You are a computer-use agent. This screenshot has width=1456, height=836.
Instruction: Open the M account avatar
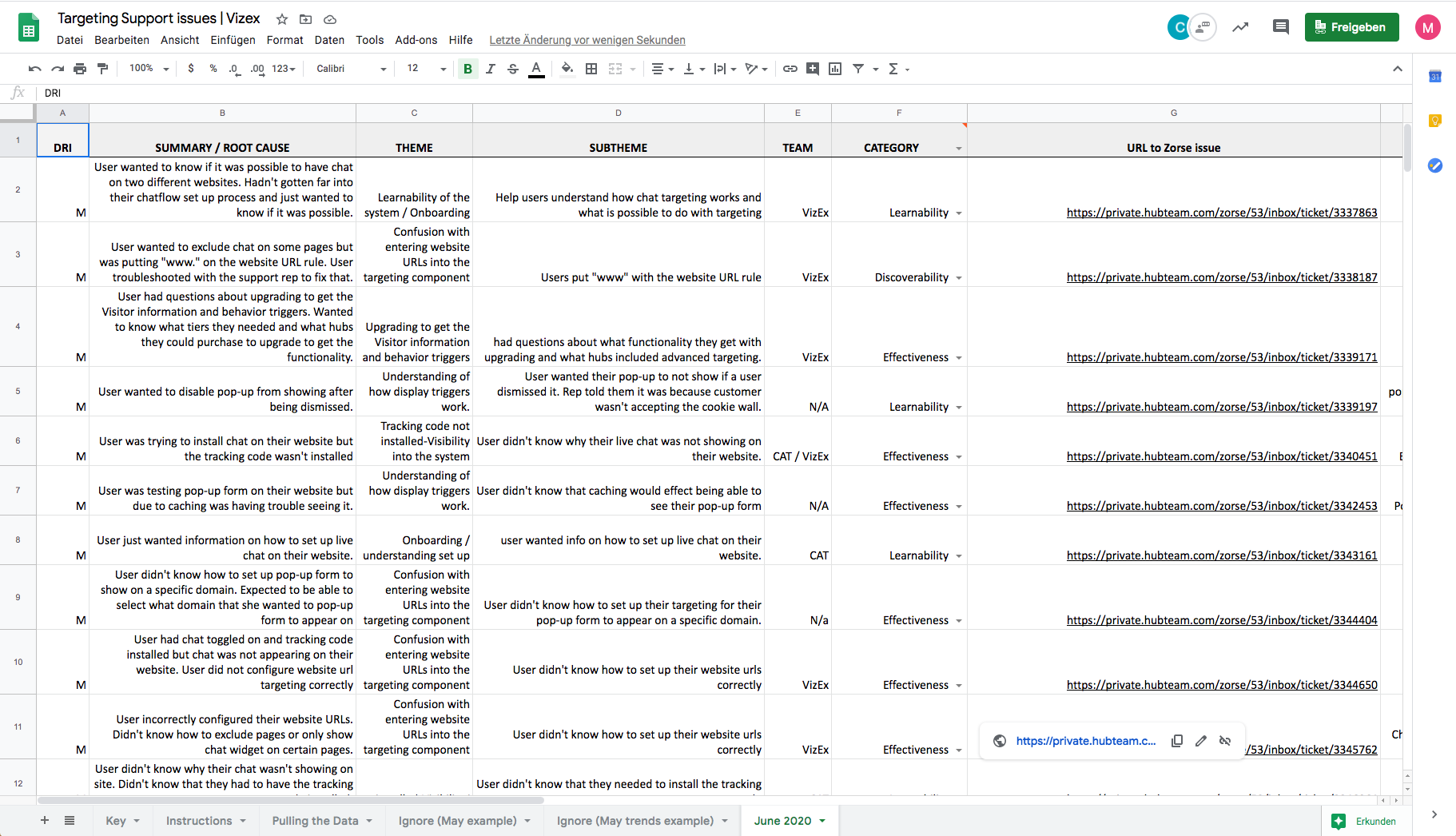point(1428,27)
